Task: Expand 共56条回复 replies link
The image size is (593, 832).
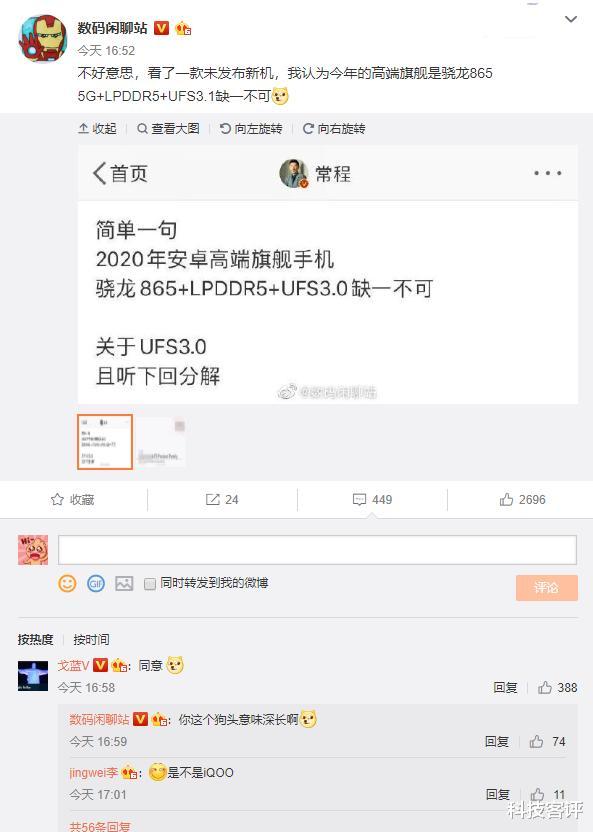Action: 100,826
